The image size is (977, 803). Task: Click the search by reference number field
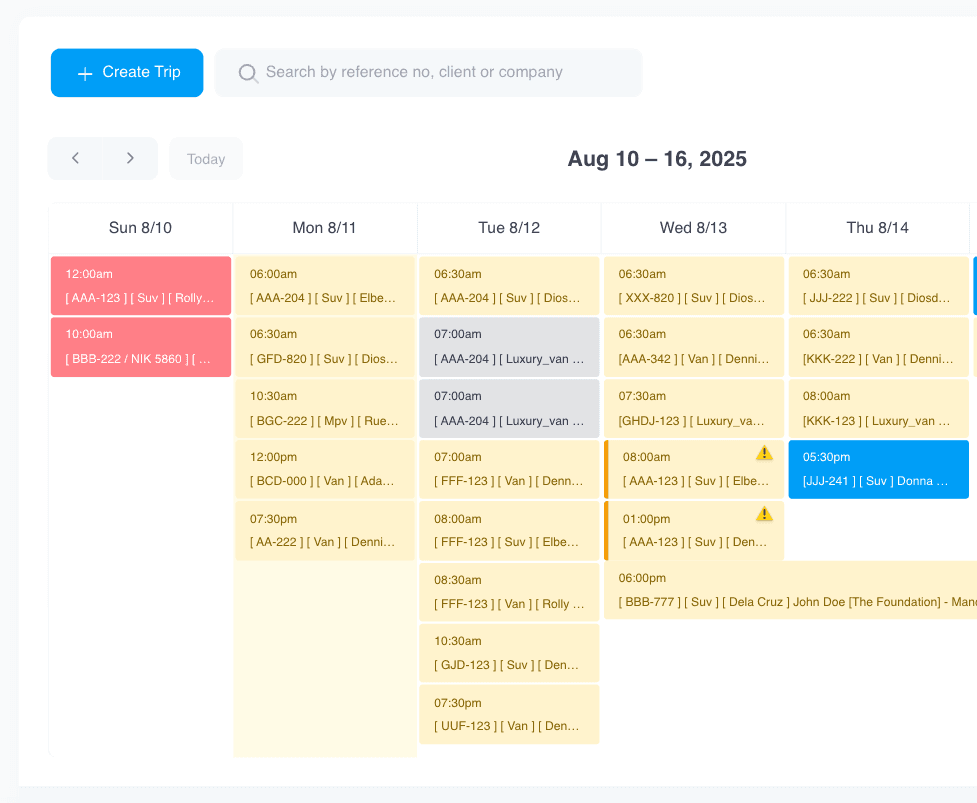(x=428, y=72)
